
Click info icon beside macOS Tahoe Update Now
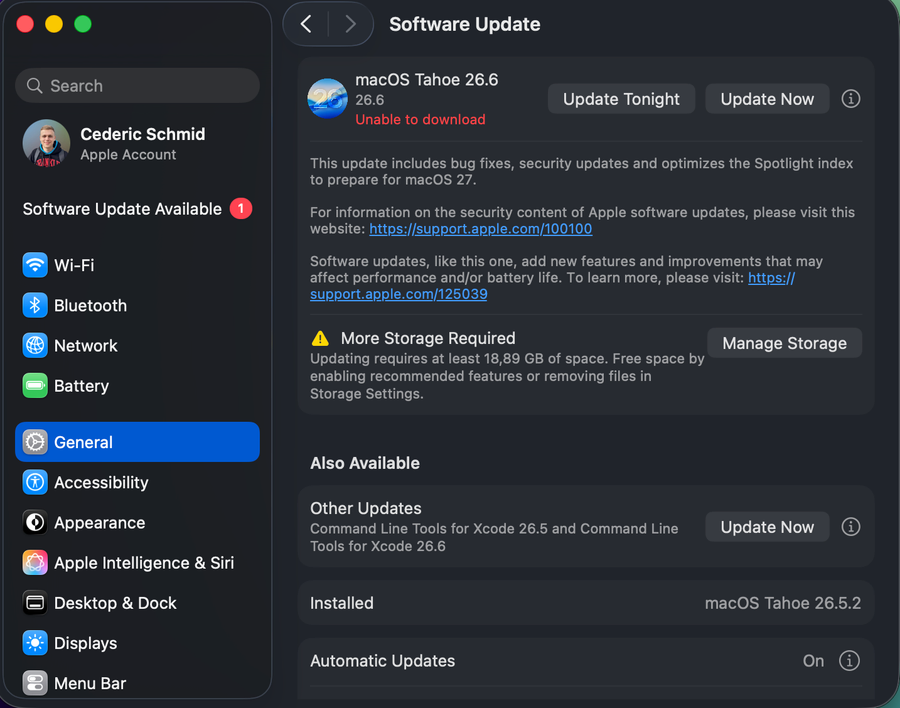click(851, 99)
